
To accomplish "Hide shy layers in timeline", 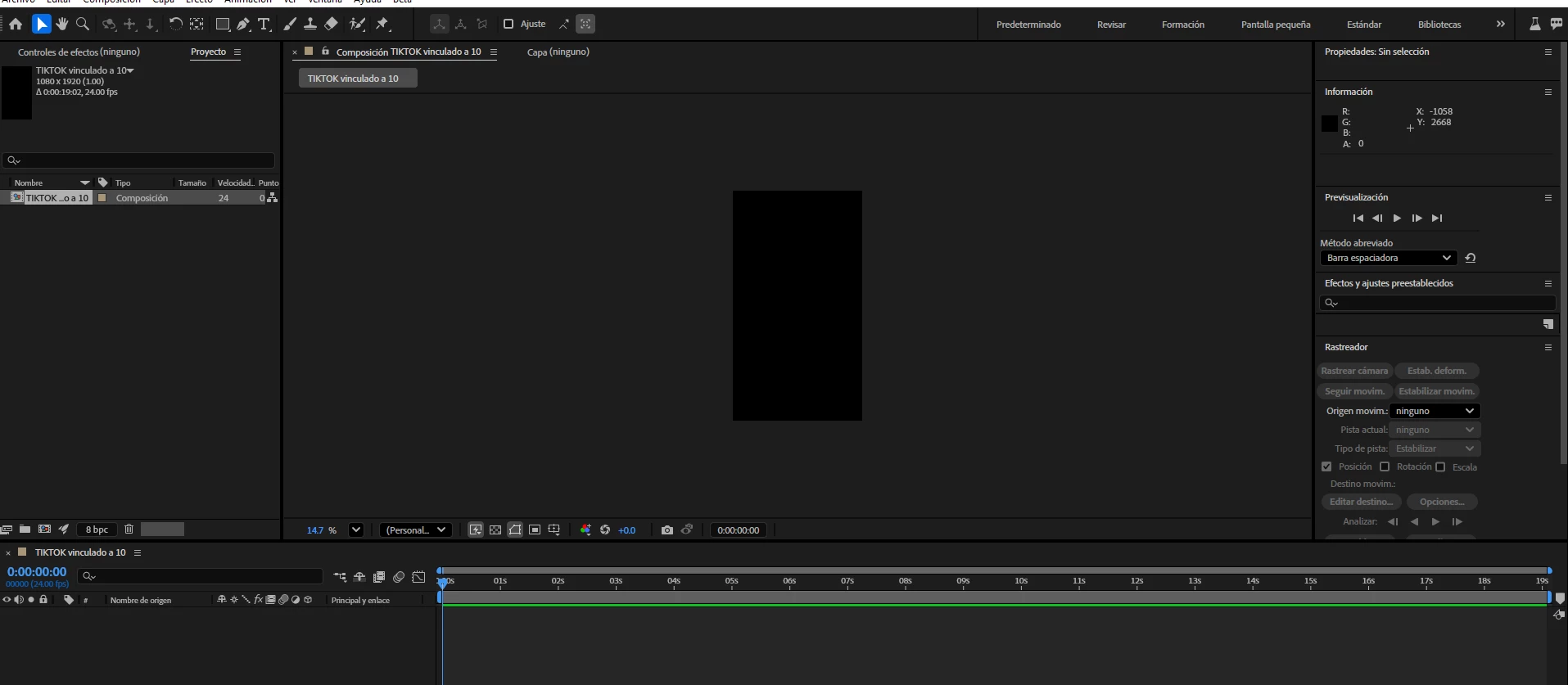I will pos(359,577).
